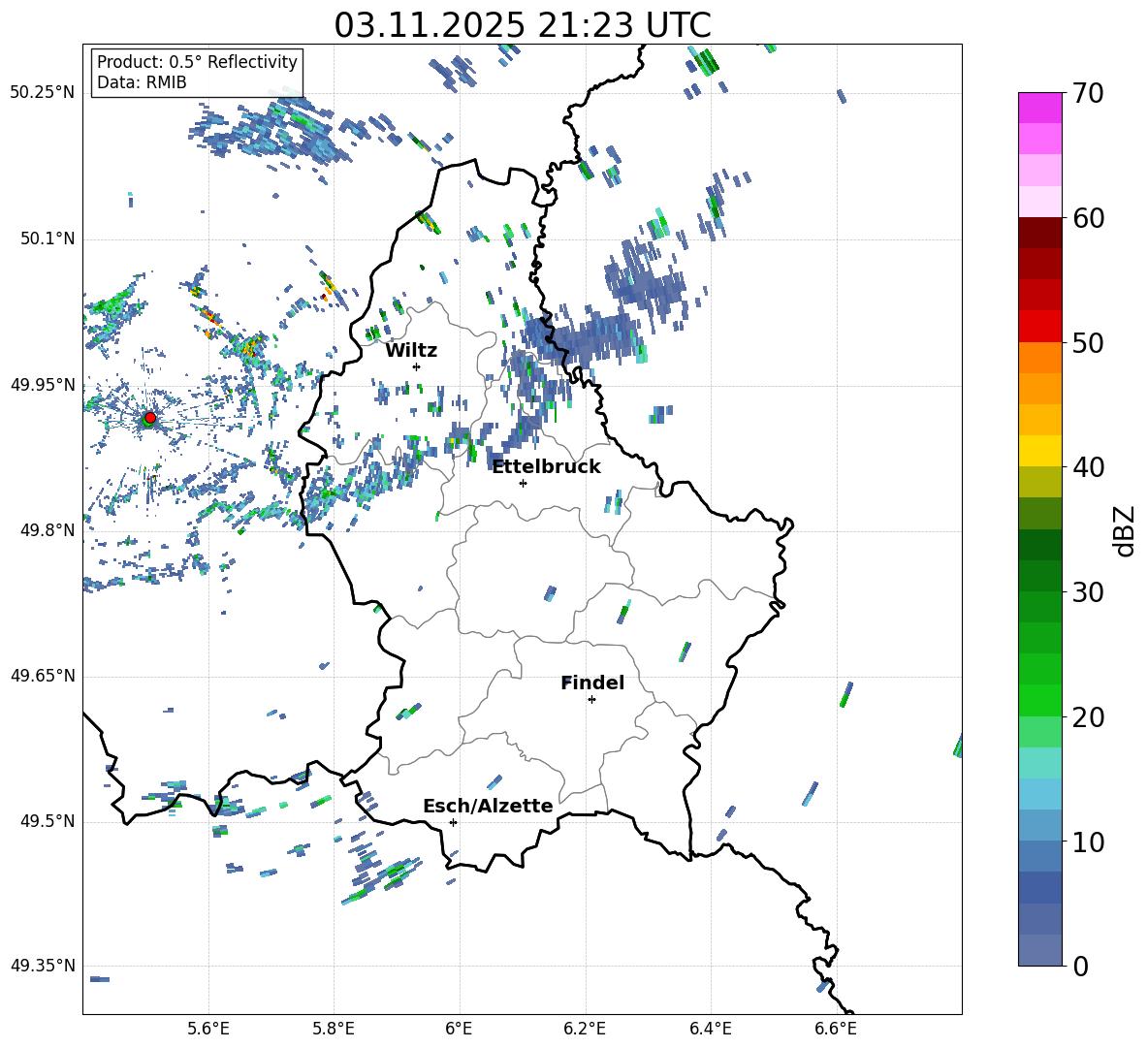Click the red radar site marker
1148x1048 pixels.
(150, 418)
